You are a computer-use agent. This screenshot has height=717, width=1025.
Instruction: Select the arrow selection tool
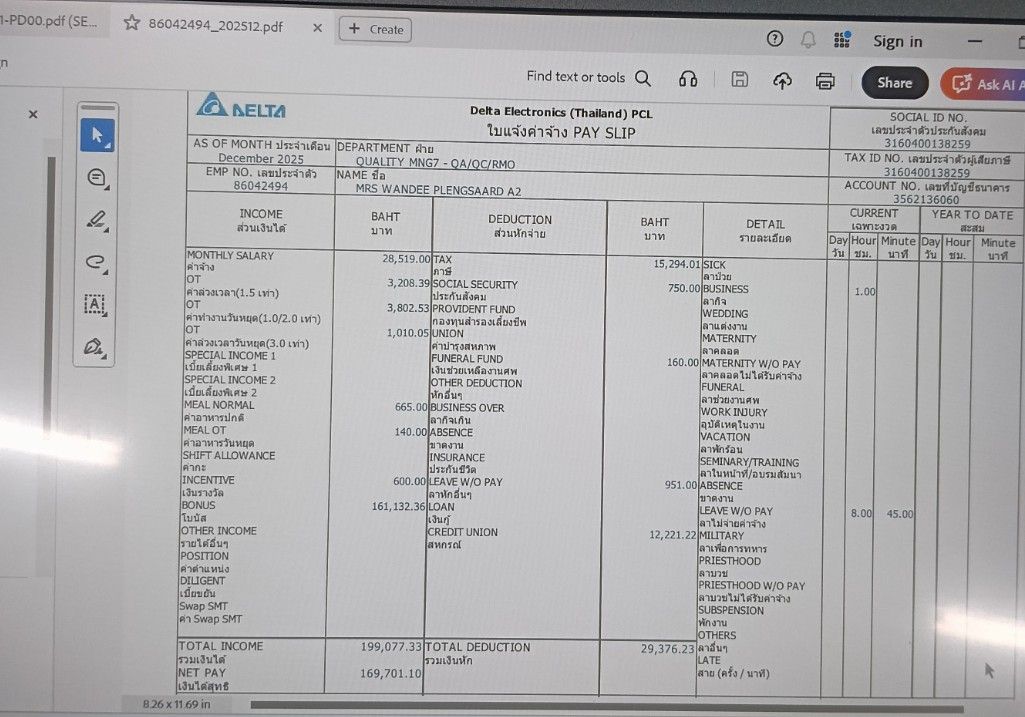coord(98,134)
